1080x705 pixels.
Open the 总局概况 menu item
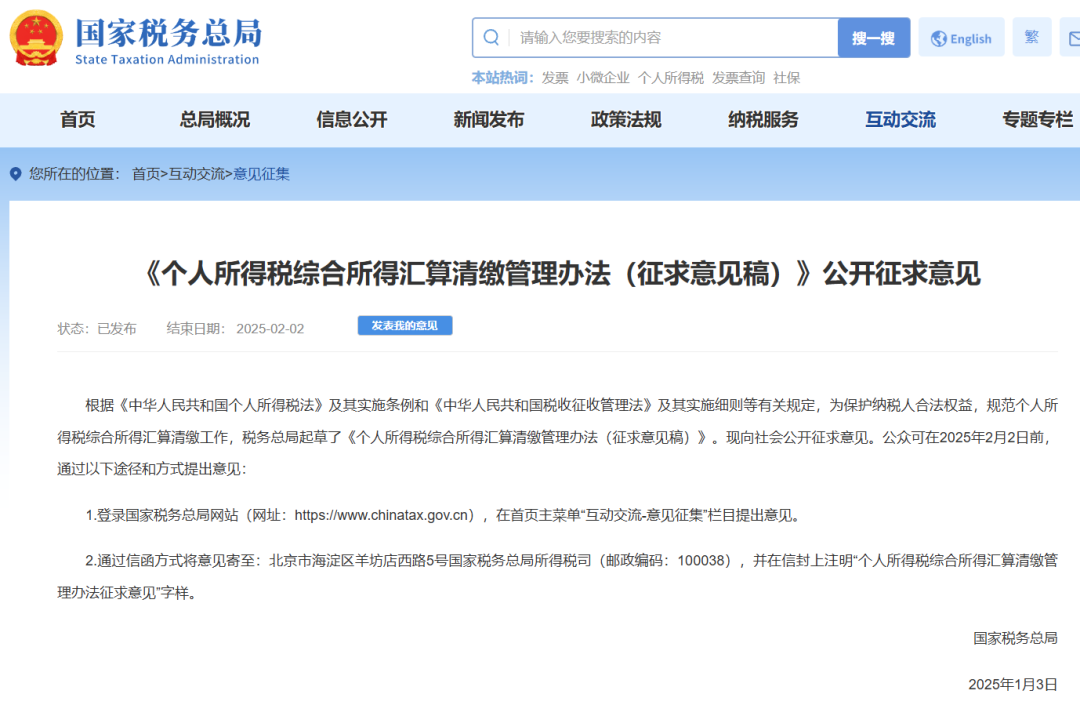tap(215, 120)
